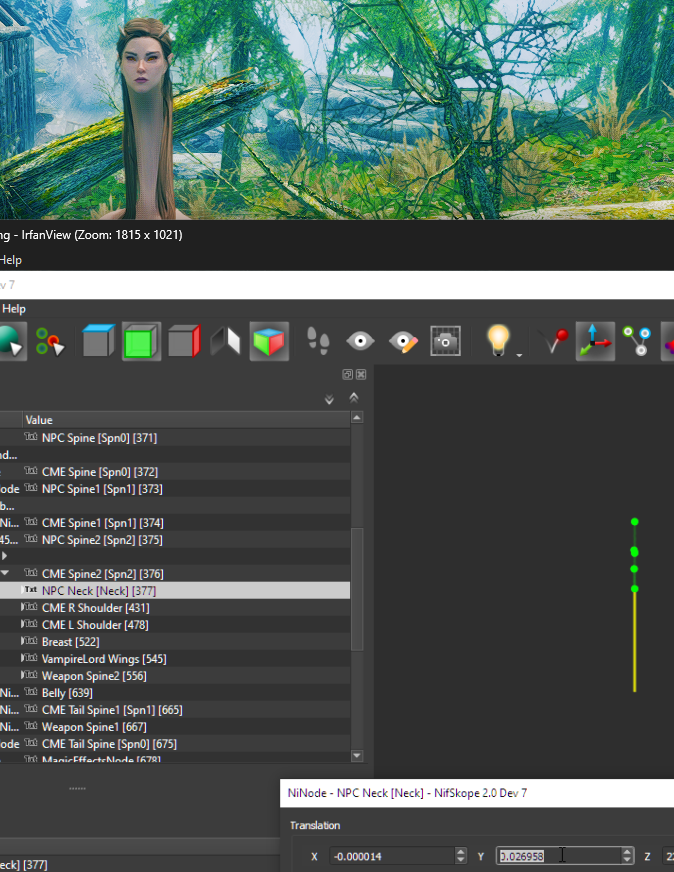
Task: Select the front view blue-top cube icon
Action: [98, 342]
